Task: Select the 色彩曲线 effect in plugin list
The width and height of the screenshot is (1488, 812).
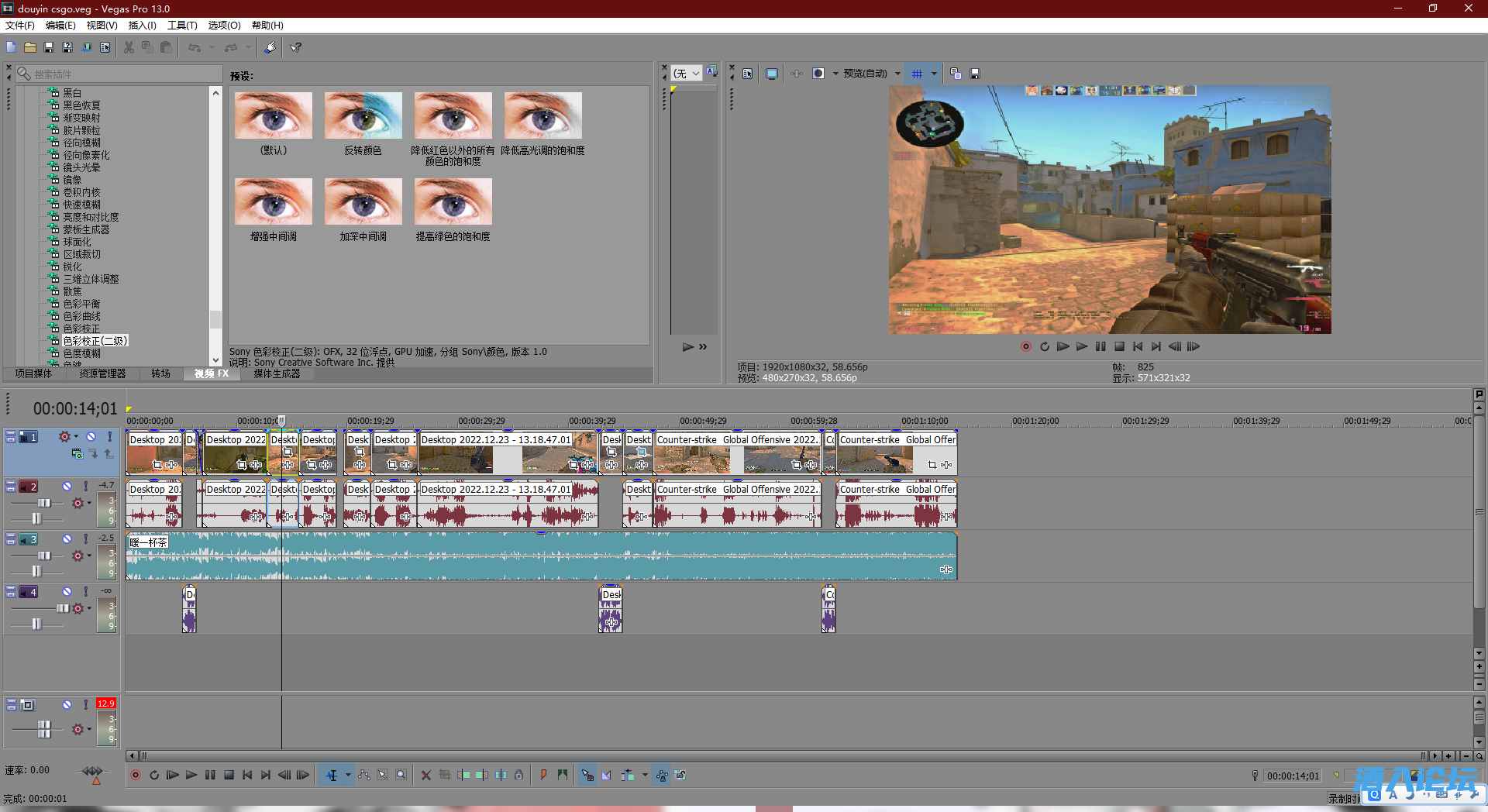Action: click(x=81, y=316)
